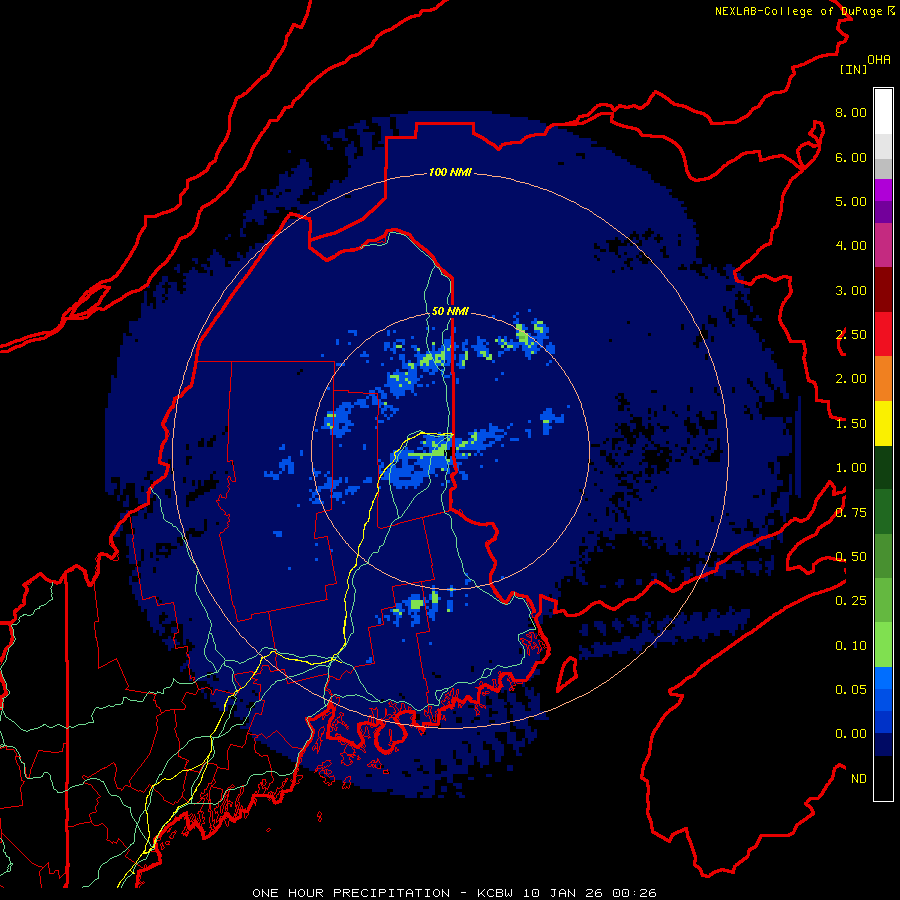The height and width of the screenshot is (900, 900).
Task: Pick the orange swatch in the color scale
Action: 883,379
